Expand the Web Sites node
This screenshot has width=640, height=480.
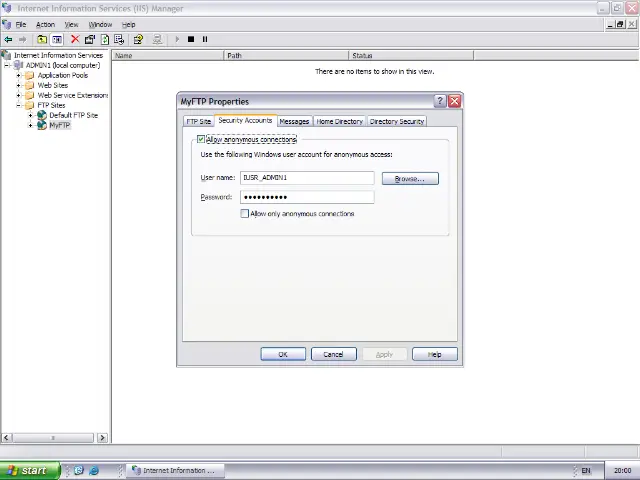pyautogui.click(x=18, y=85)
